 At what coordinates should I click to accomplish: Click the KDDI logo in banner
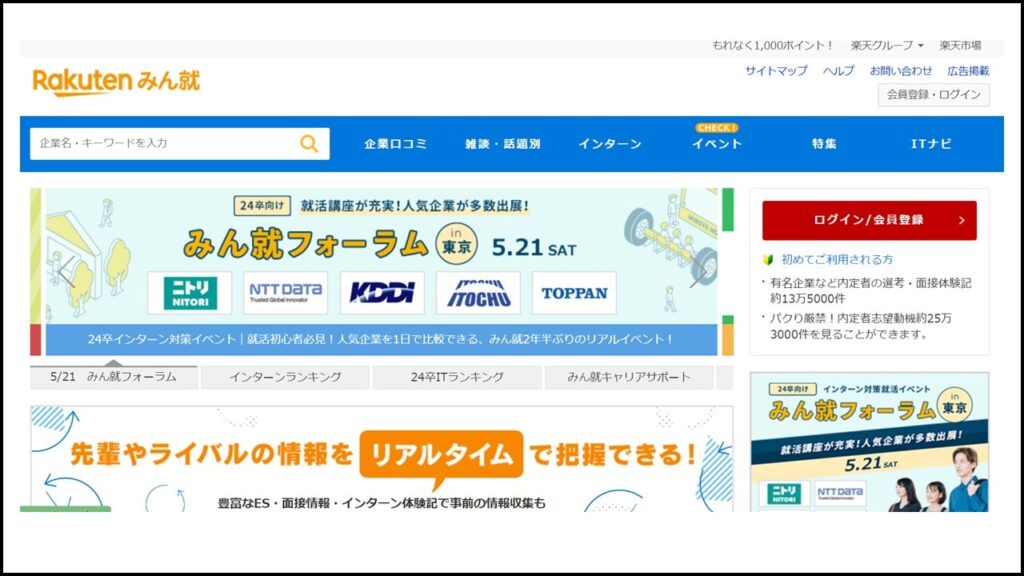[382, 293]
